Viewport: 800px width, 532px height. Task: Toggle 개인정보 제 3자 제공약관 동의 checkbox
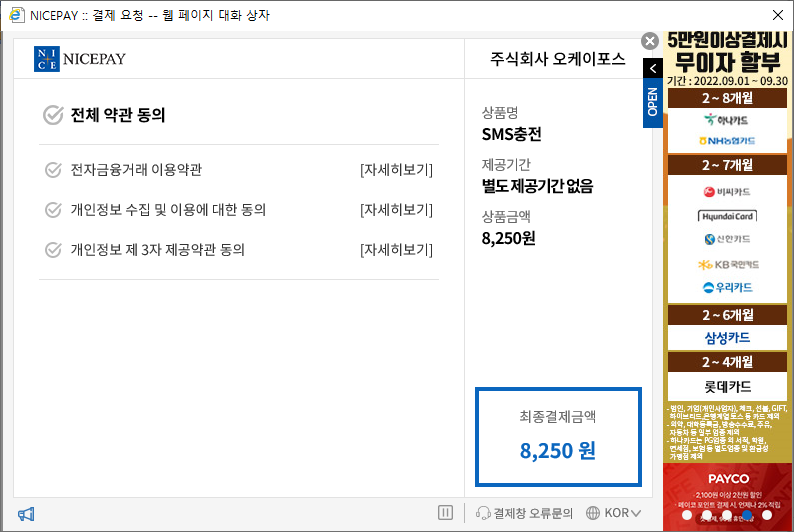[x=54, y=250]
